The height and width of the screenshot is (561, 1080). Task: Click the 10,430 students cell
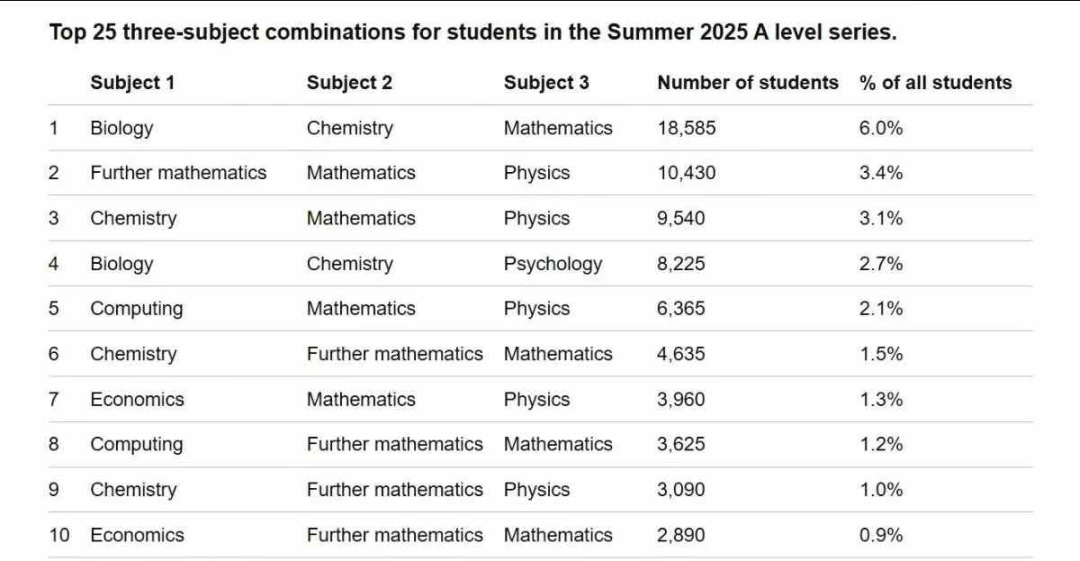click(686, 173)
